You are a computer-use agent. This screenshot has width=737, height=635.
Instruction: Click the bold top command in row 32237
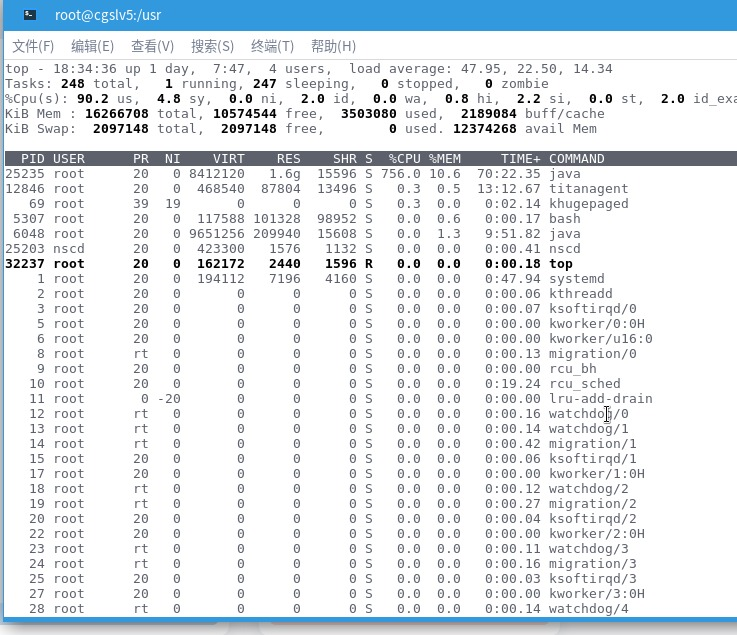pos(561,264)
